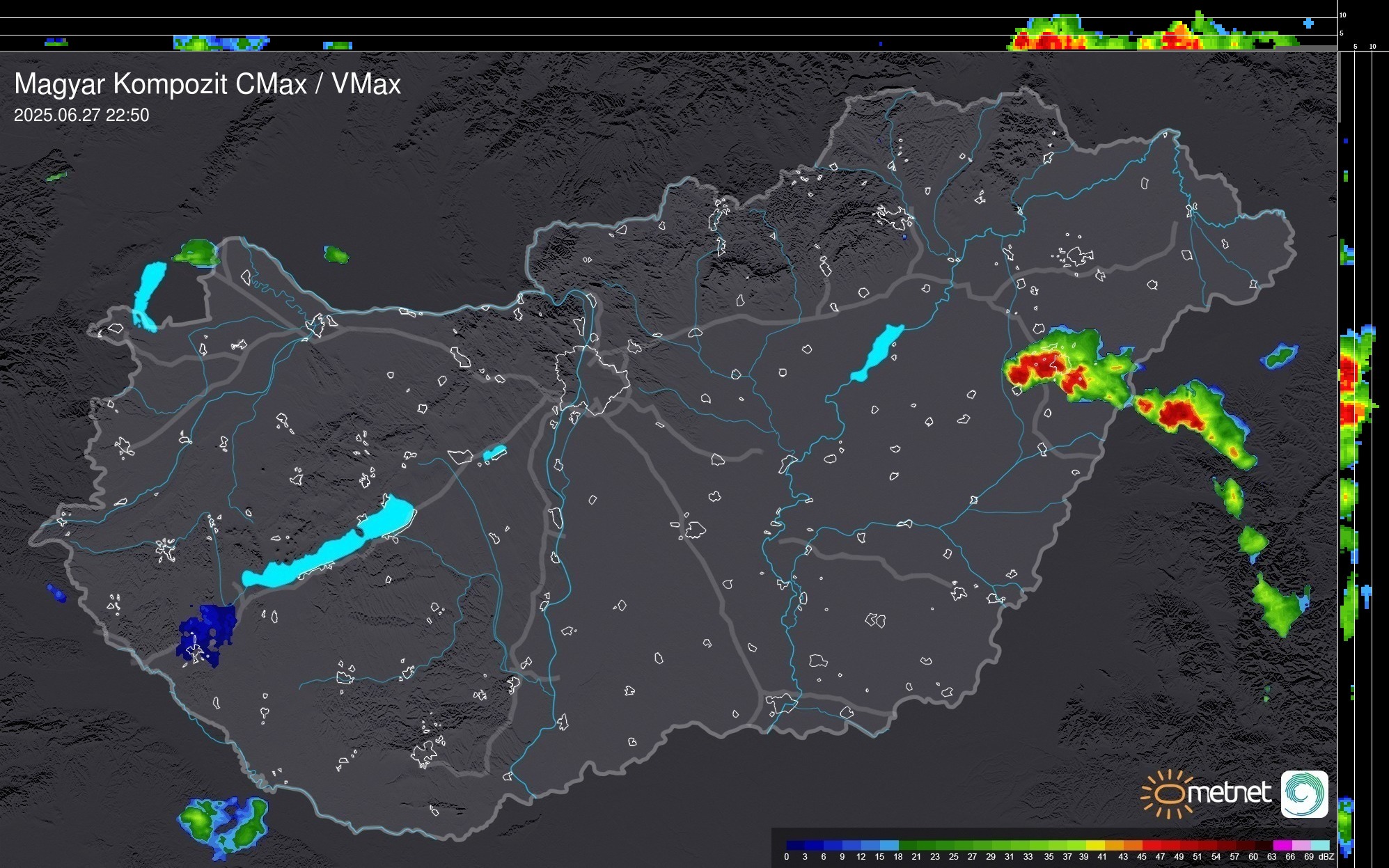
Task: Click the dBZ unit label in the legend
Action: coord(1326,857)
